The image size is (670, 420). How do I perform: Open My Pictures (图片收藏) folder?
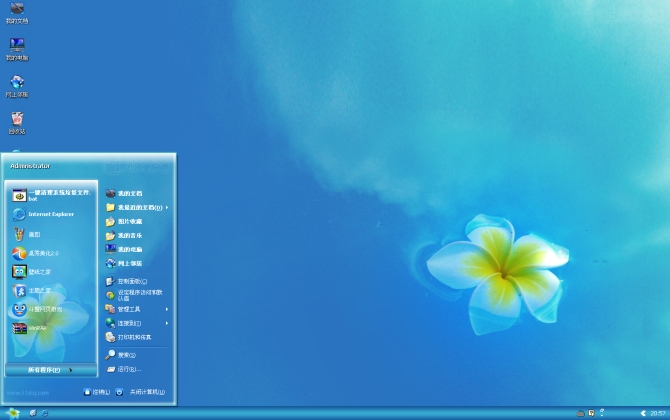tap(124, 221)
